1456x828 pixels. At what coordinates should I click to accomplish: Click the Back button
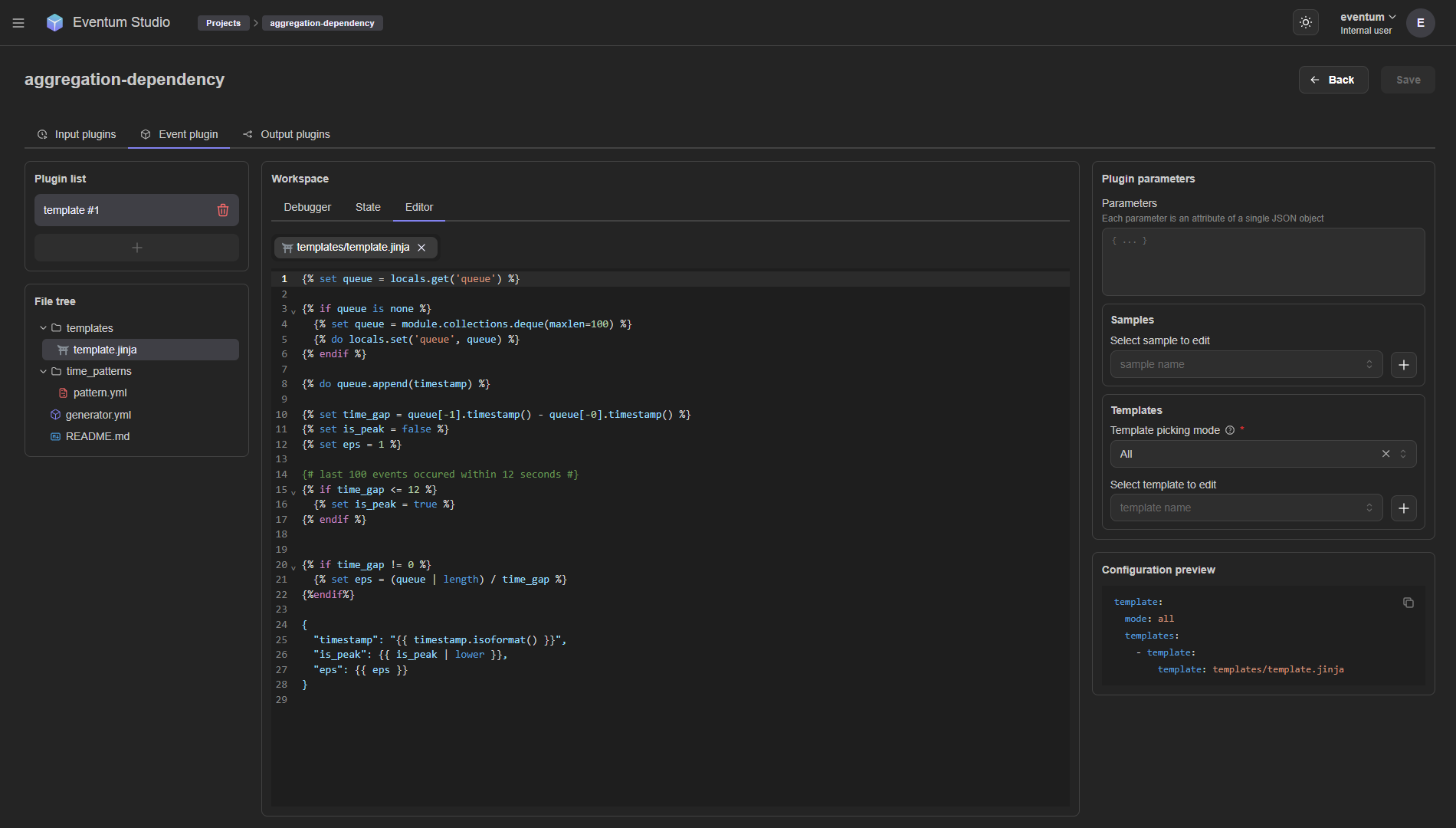pyautogui.click(x=1333, y=80)
